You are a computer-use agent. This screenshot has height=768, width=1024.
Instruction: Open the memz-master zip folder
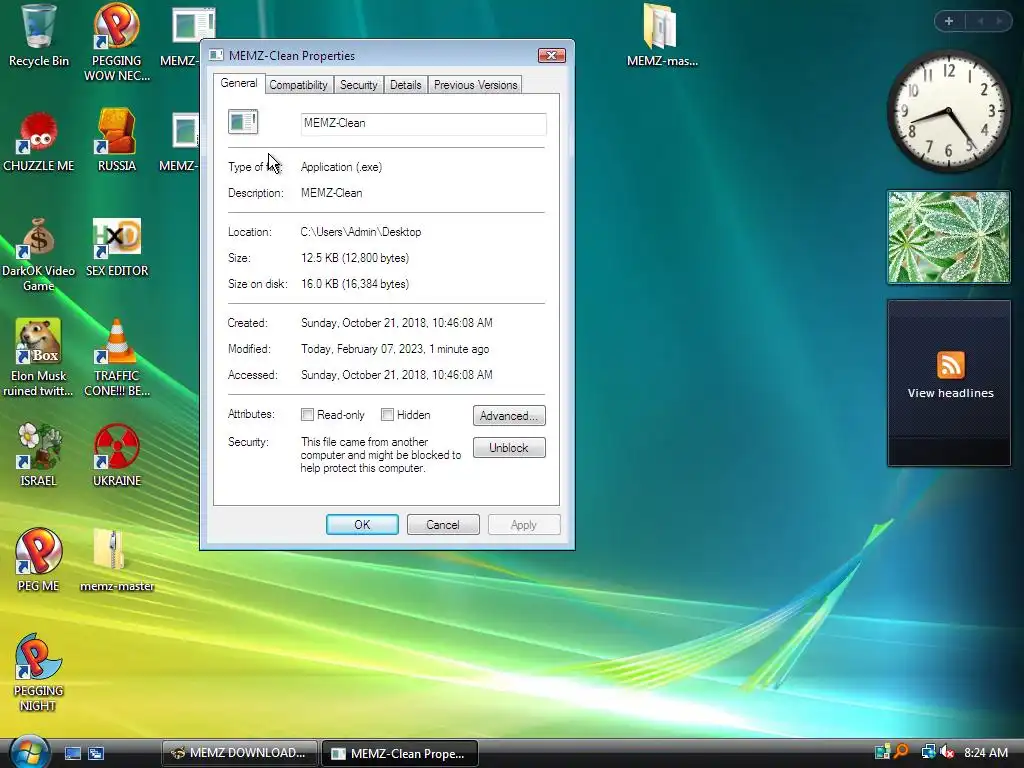pyautogui.click(x=117, y=560)
